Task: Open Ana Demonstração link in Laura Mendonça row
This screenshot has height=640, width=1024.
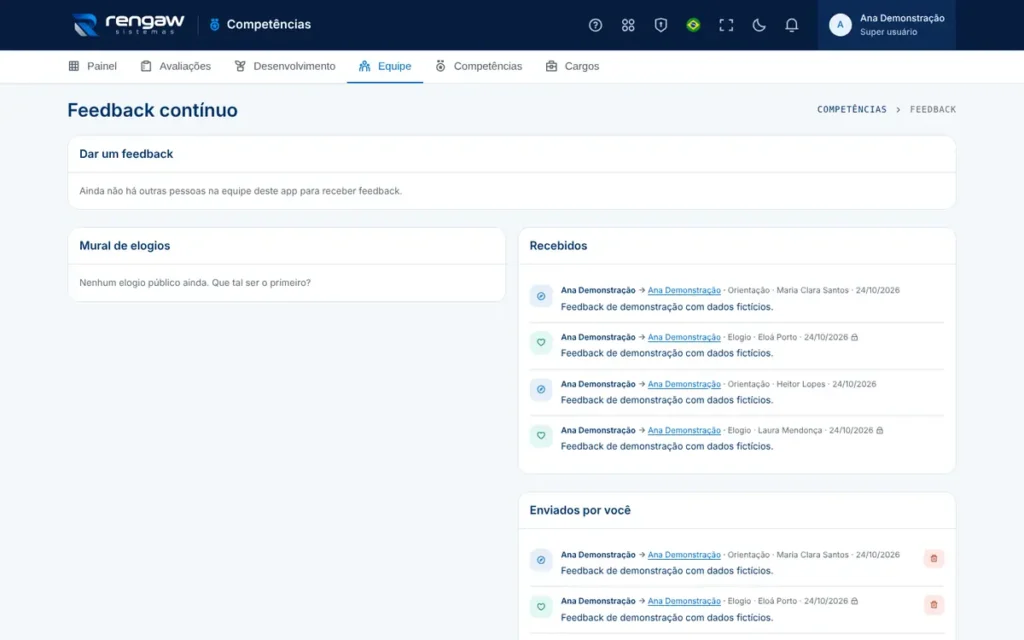Action: pos(684,430)
